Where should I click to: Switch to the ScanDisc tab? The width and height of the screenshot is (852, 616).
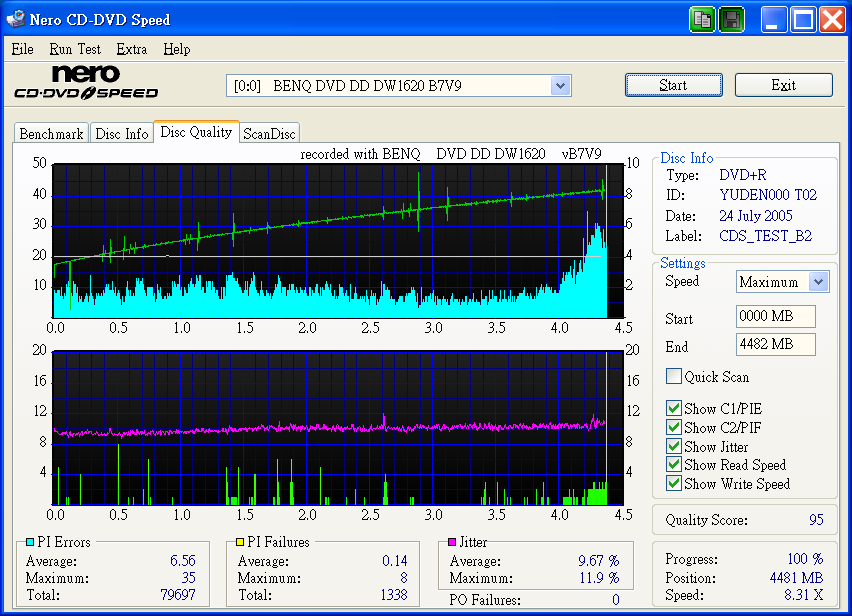(x=269, y=134)
